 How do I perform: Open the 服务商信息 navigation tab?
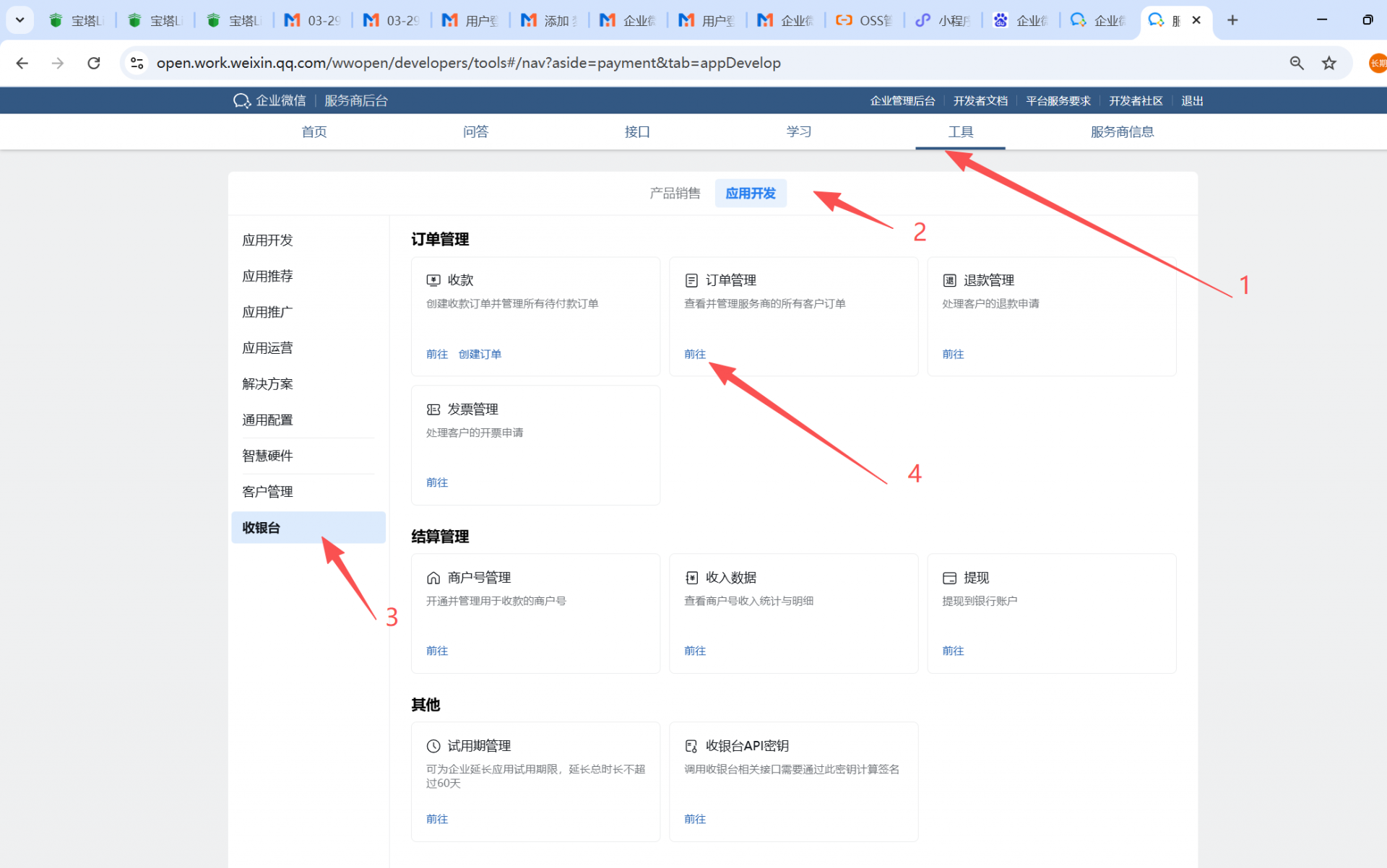point(1121,131)
